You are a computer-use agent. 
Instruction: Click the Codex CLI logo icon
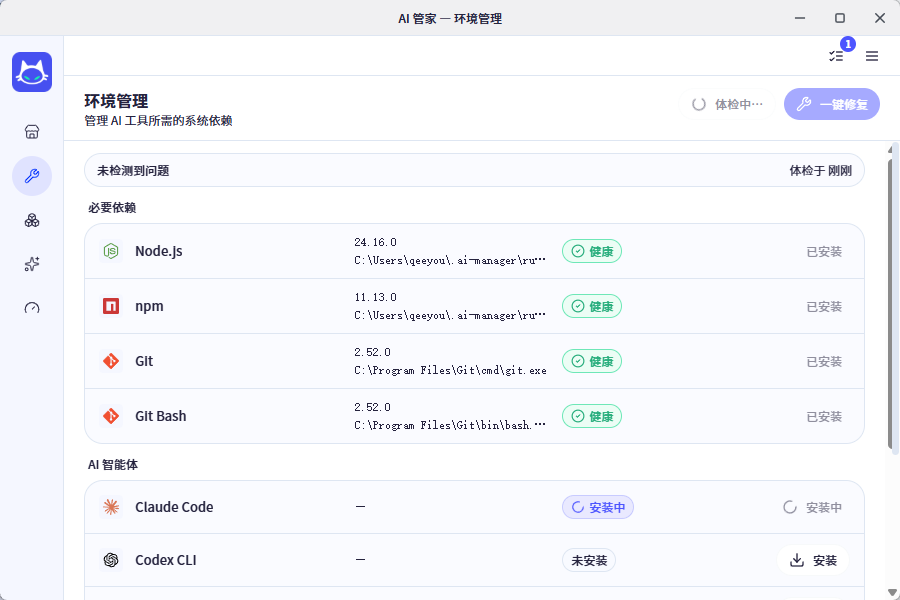[111, 560]
